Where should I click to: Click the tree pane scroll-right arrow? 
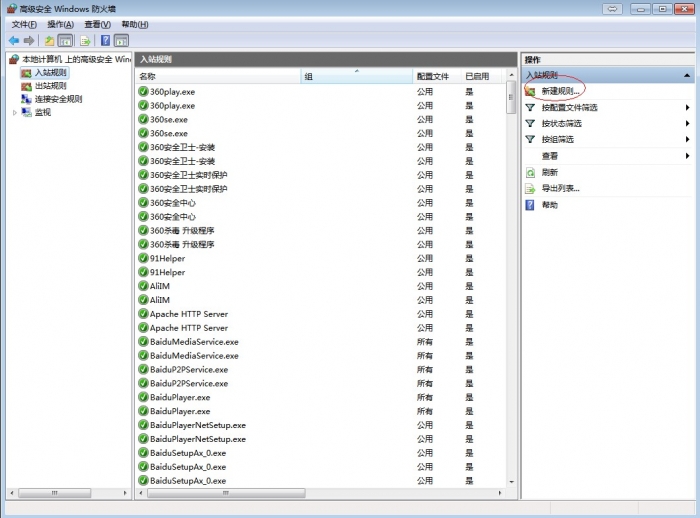click(125, 493)
